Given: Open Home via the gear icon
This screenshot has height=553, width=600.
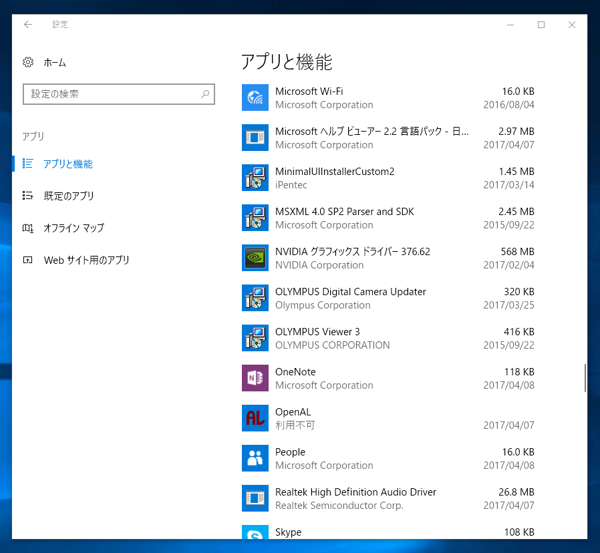Looking at the screenshot, I should pos(28,62).
